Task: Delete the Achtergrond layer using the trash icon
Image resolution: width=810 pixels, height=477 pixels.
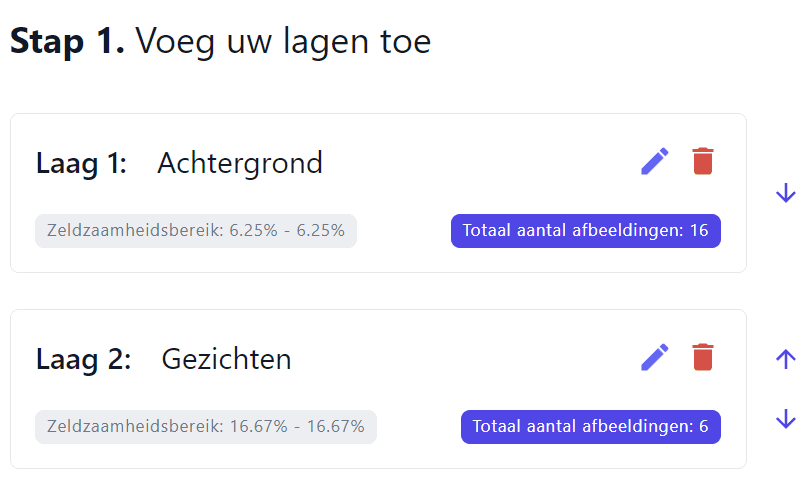Action: point(703,161)
